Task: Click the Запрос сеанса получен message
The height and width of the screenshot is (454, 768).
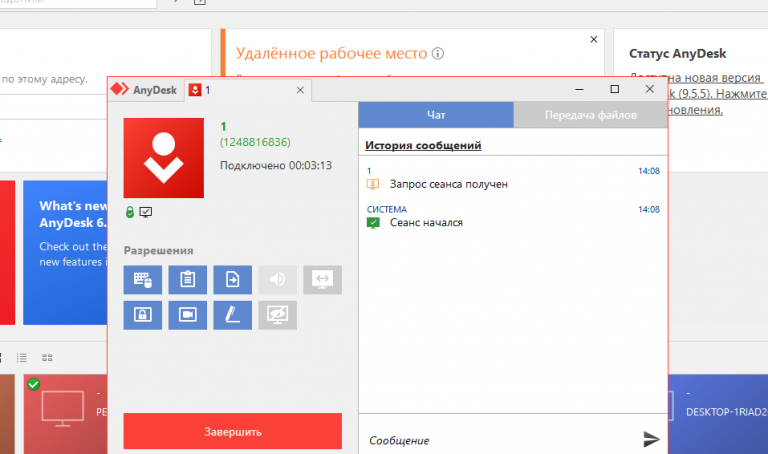Action: (x=449, y=184)
